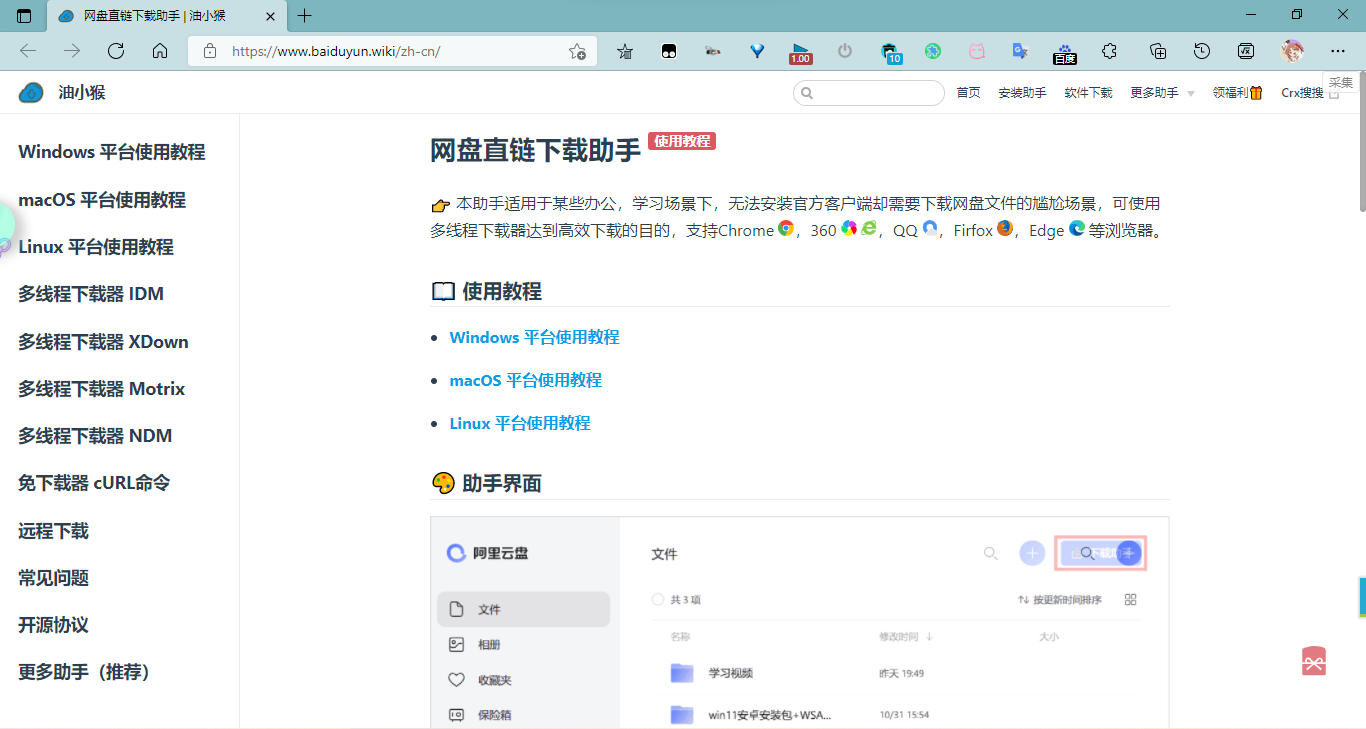The height and width of the screenshot is (729, 1366).
Task: Add this page to favorites star
Action: [x=577, y=51]
